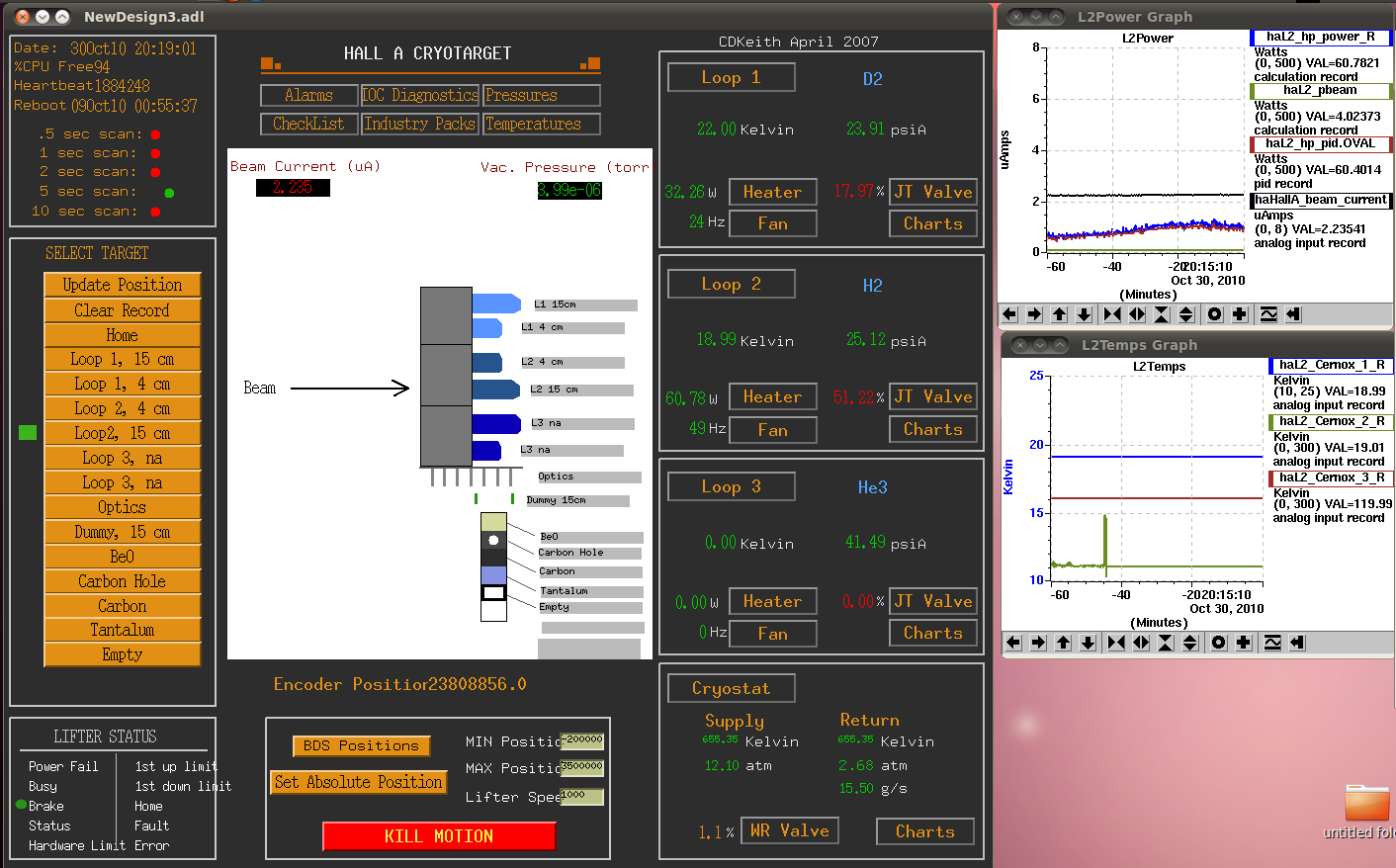Click haL2_Cernox_3_R red legend entry

point(1332,478)
